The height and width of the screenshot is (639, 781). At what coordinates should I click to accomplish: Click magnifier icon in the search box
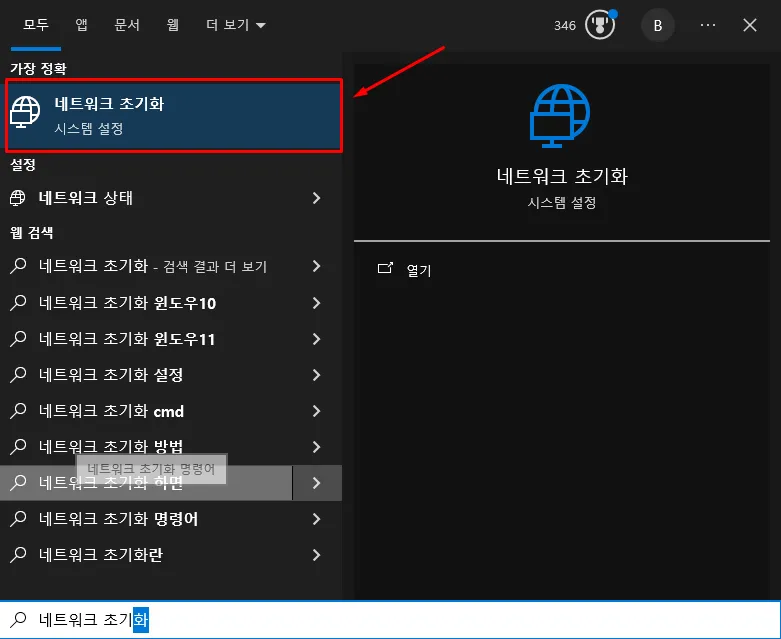click(x=18, y=619)
